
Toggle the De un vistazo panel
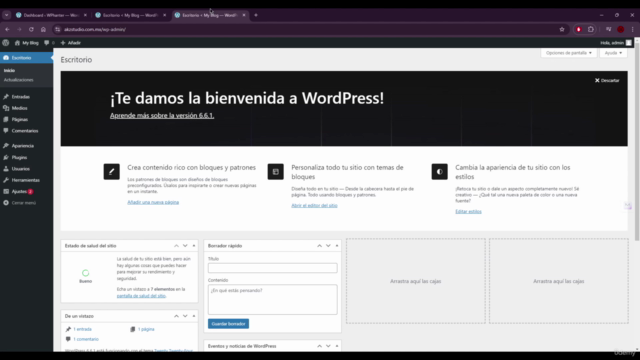click(x=194, y=316)
